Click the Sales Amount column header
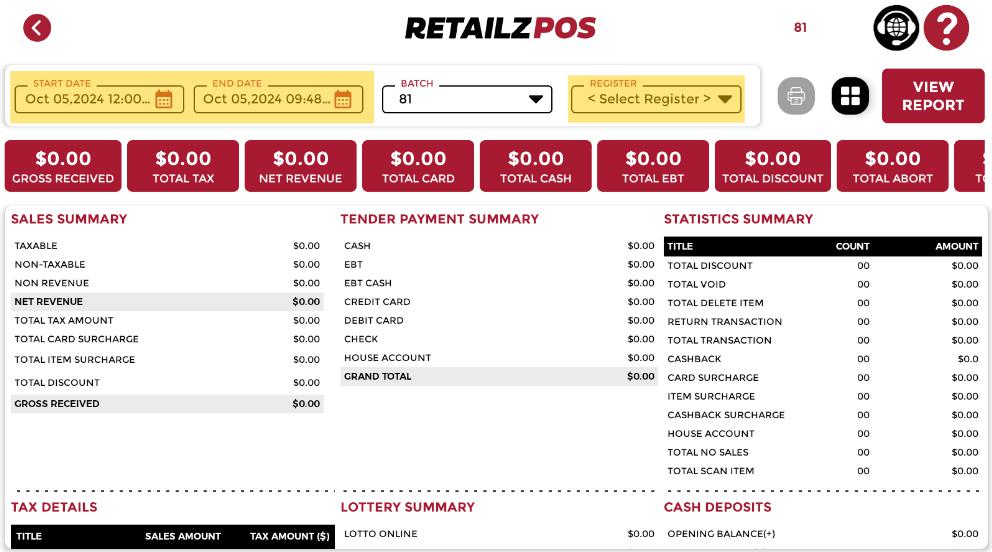Image resolution: width=992 pixels, height=552 pixels. pyautogui.click(x=183, y=536)
